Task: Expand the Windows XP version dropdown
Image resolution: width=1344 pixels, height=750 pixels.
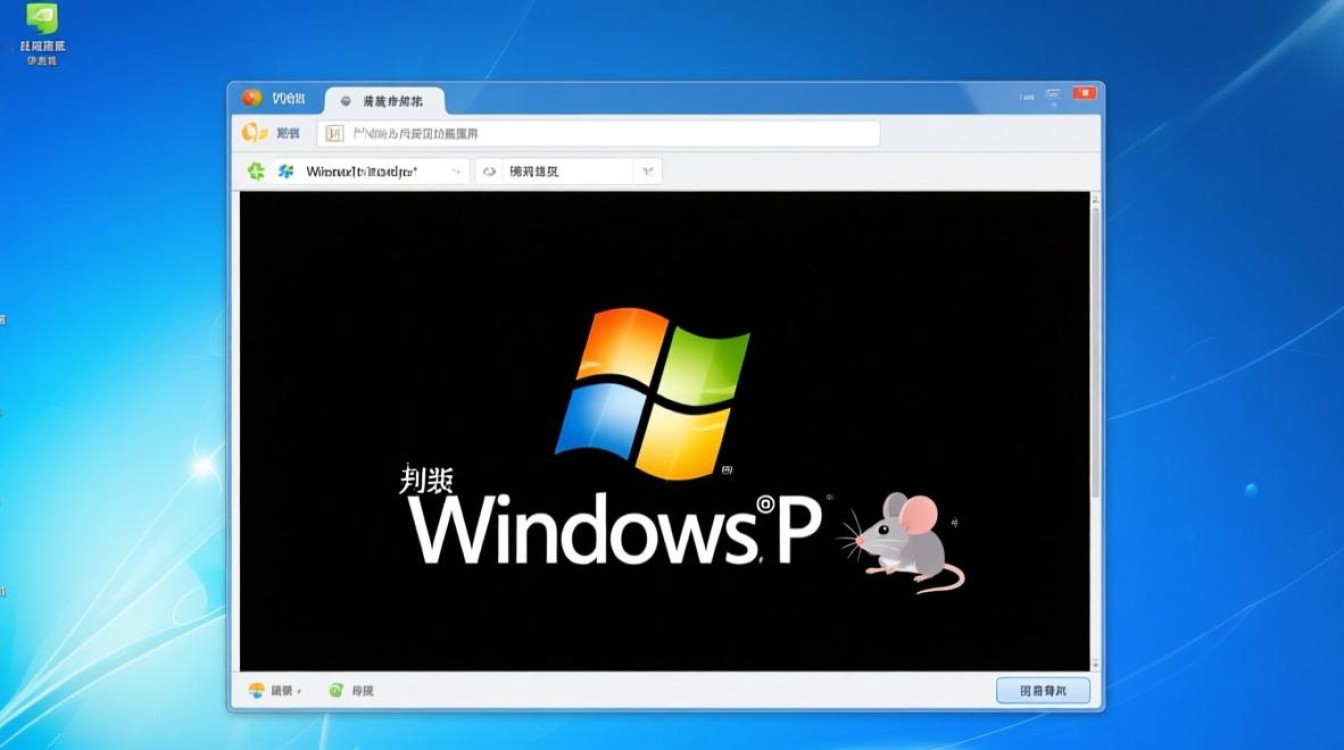Action: [x=455, y=170]
